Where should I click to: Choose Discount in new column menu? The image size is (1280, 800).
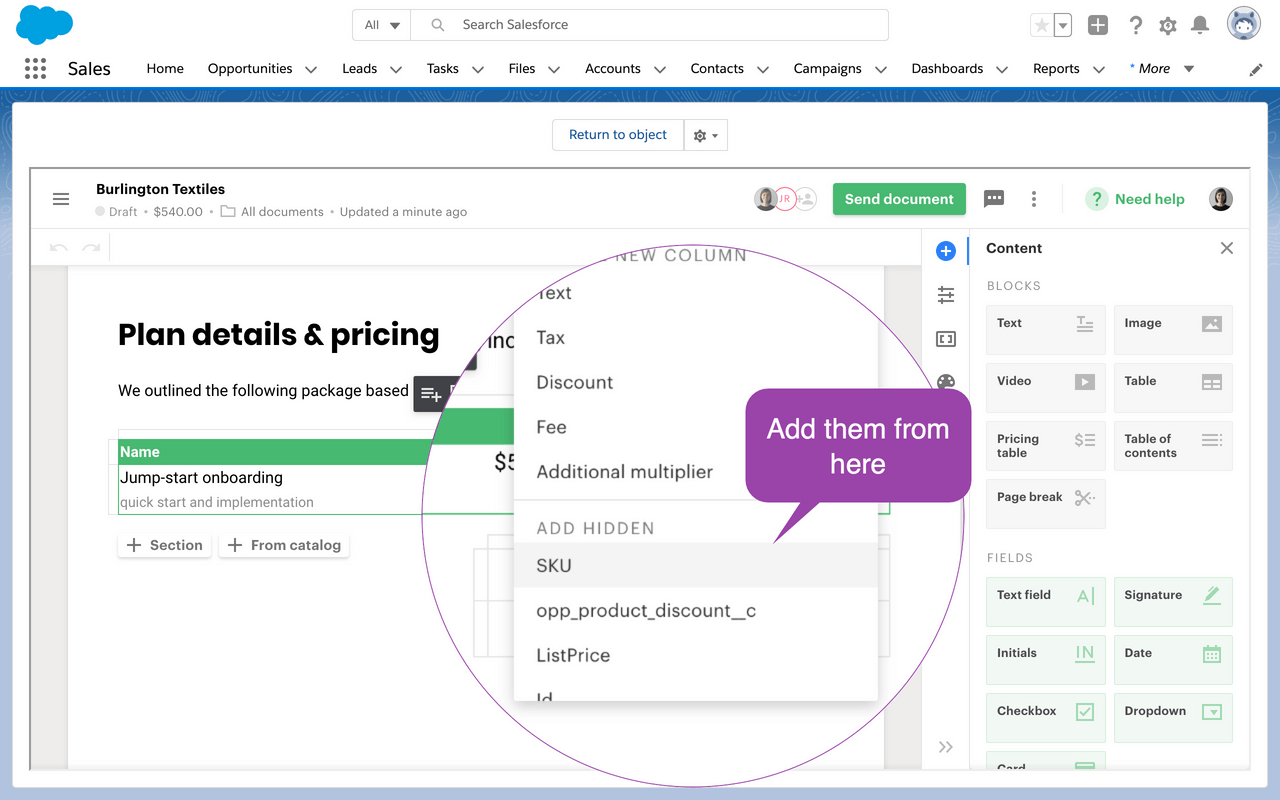click(695, 382)
